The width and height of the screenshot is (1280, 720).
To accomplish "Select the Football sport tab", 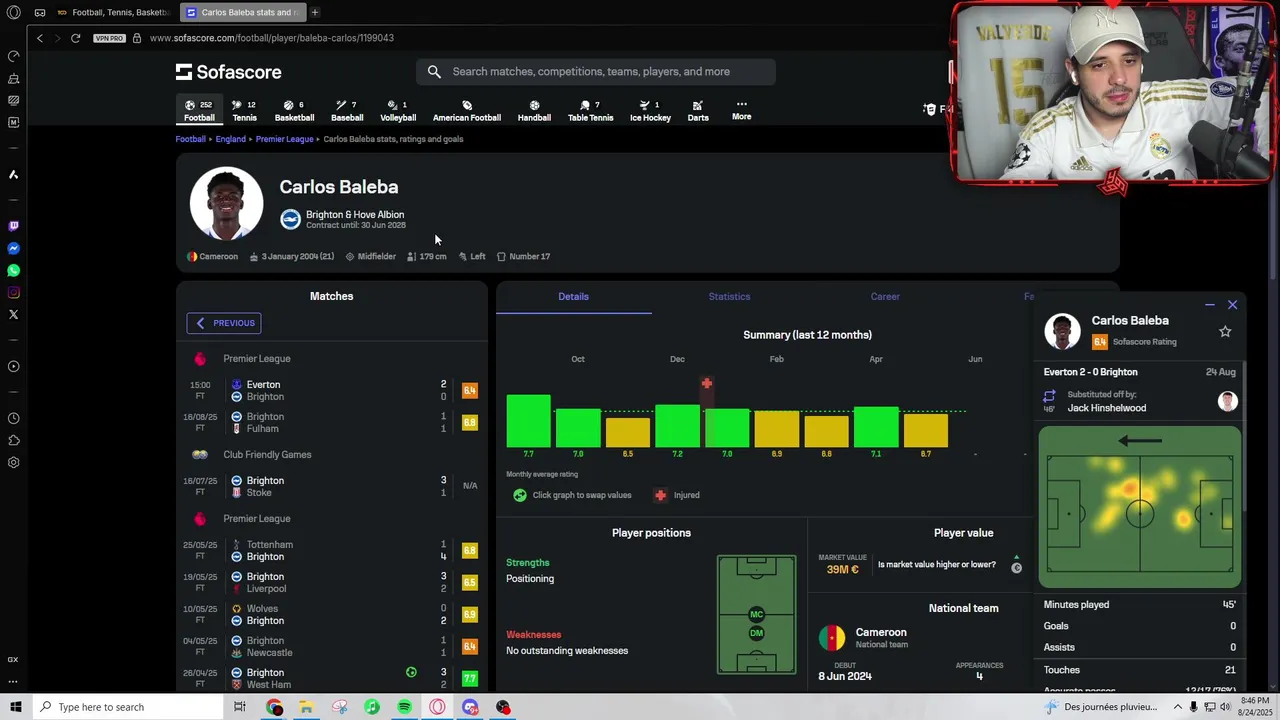I will coord(199,111).
